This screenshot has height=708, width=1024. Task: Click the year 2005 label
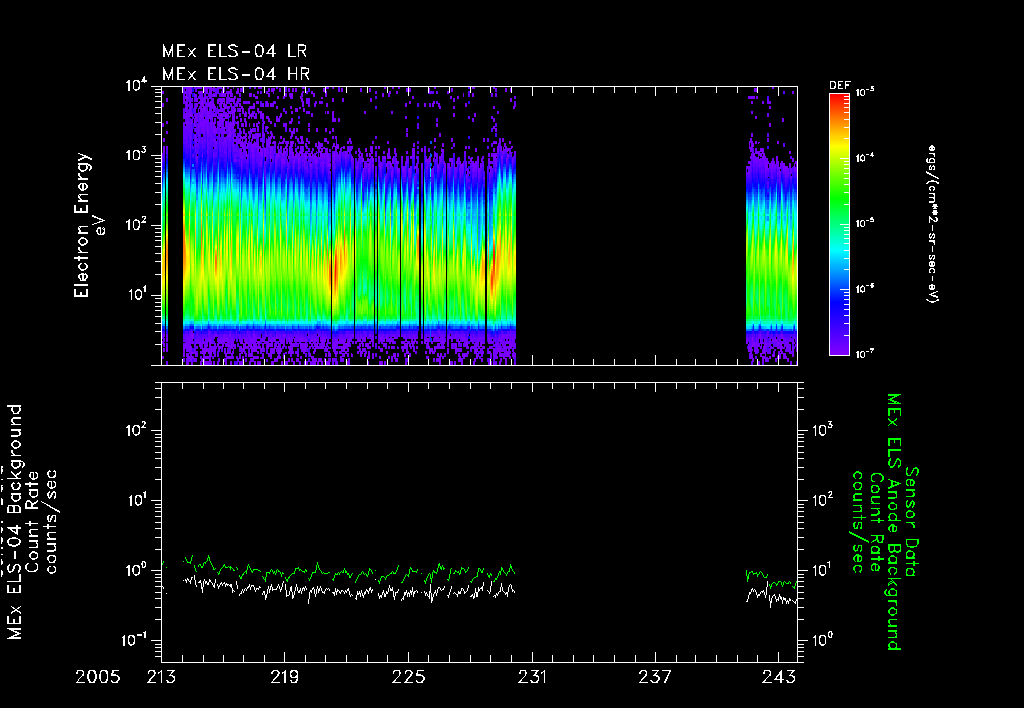tap(98, 677)
